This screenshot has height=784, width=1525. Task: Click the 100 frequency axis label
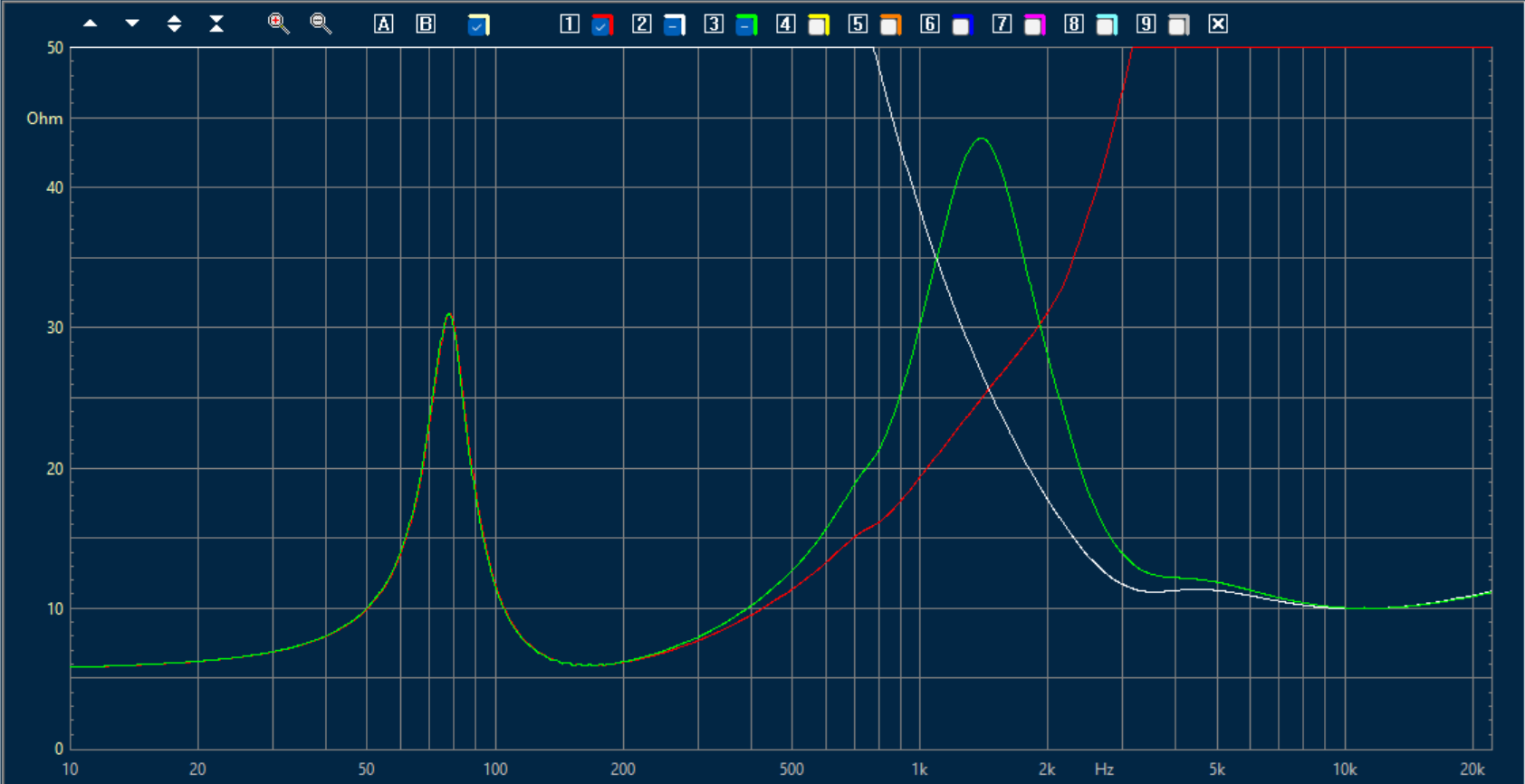click(495, 770)
